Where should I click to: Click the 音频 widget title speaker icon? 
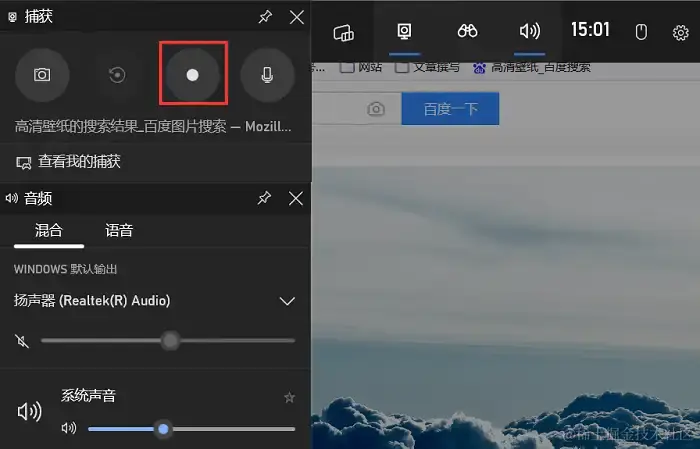coord(12,198)
